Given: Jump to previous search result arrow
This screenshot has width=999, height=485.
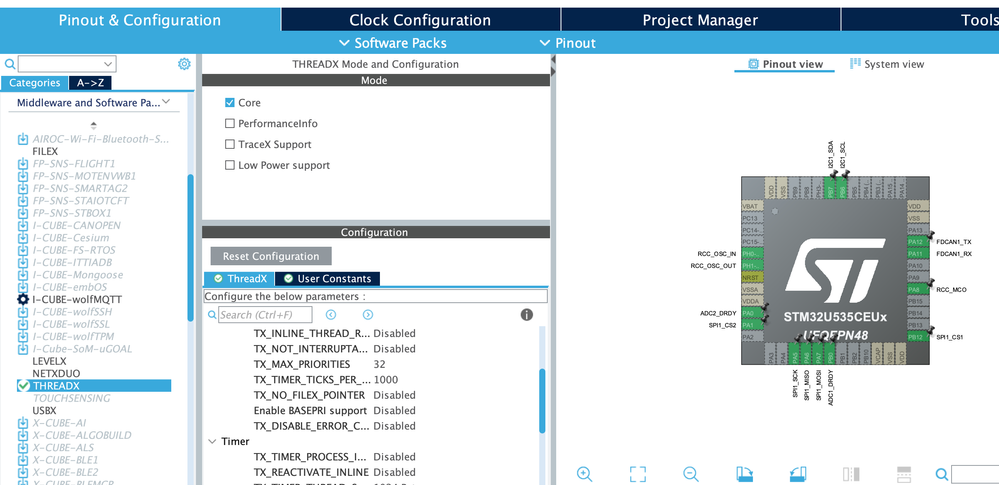Looking at the screenshot, I should pos(331,314).
